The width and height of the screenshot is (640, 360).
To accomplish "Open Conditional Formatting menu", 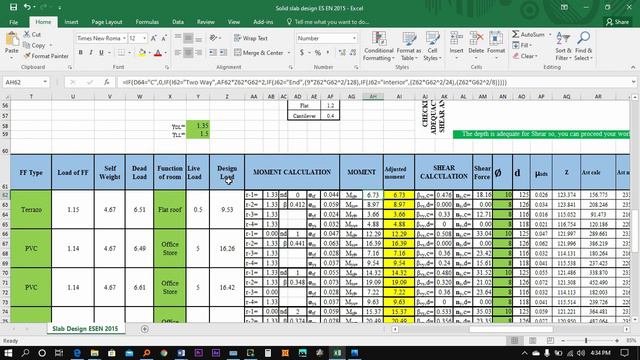I will pyautogui.click(x=378, y=47).
